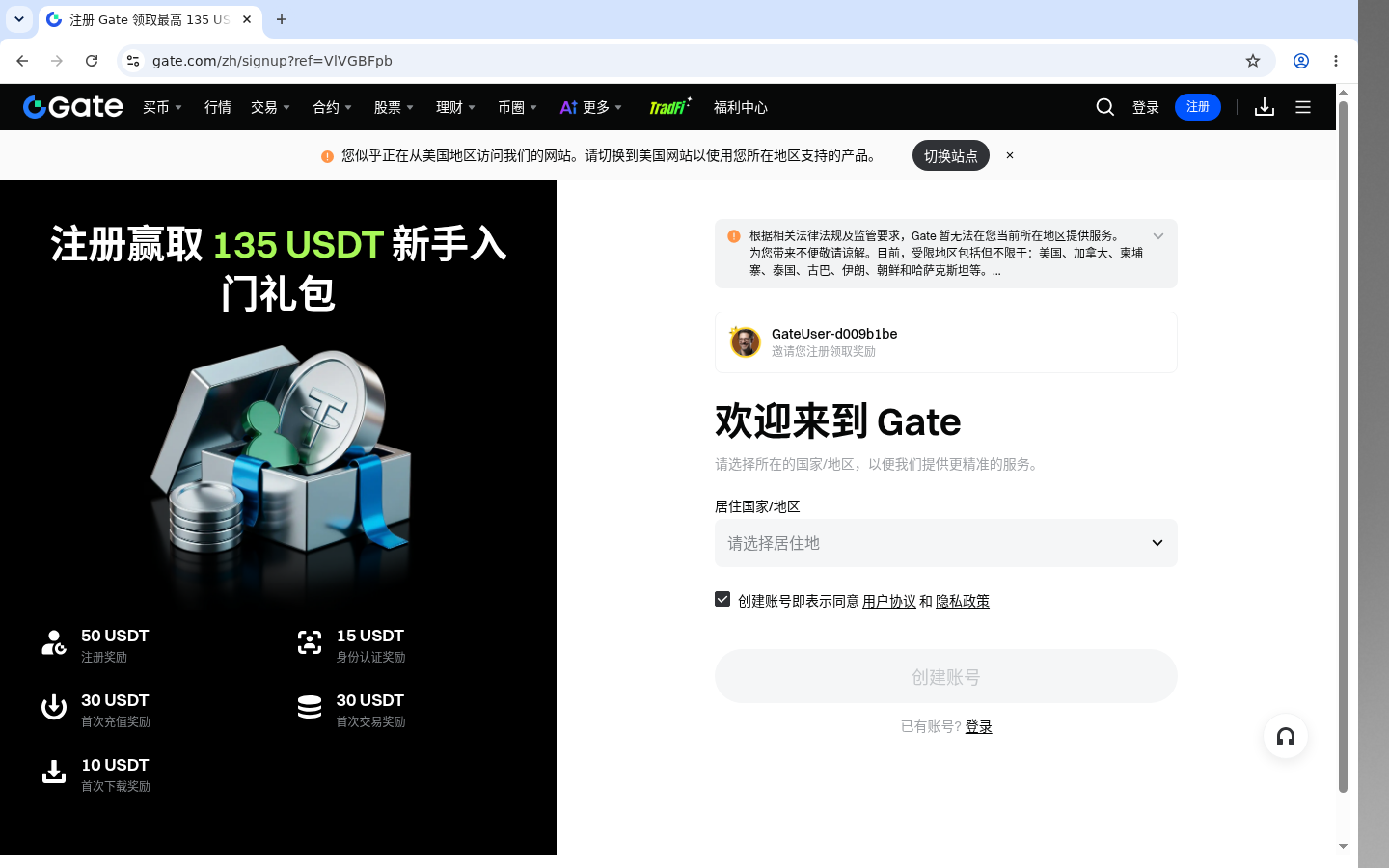The height and width of the screenshot is (868, 1389).
Task: Click 登录 link below 已有账号
Action: pos(979,726)
